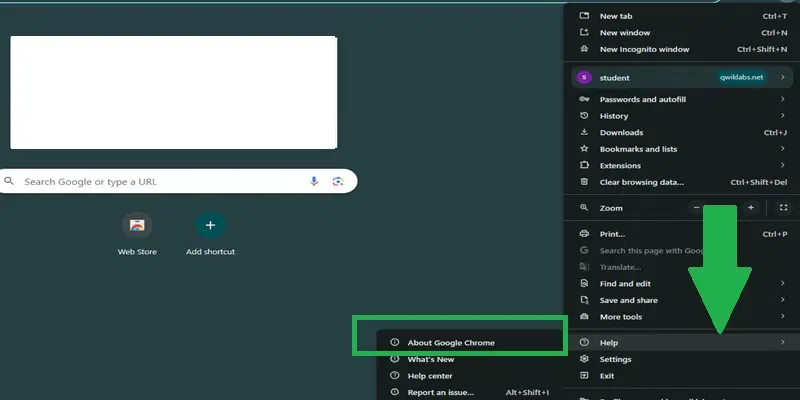Expand Bookmarks and lists submenu arrow

[783, 149]
